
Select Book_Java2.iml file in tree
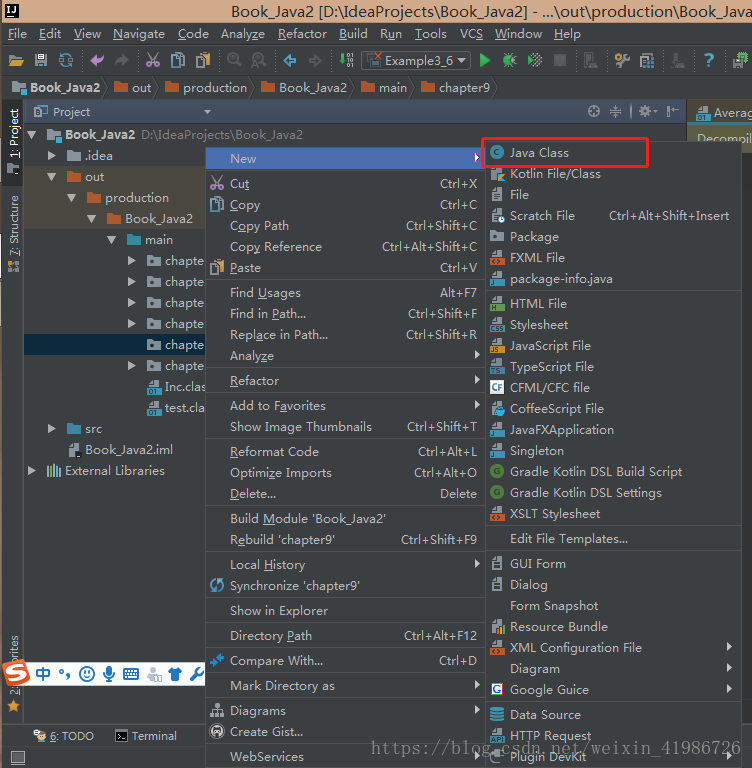(121, 450)
